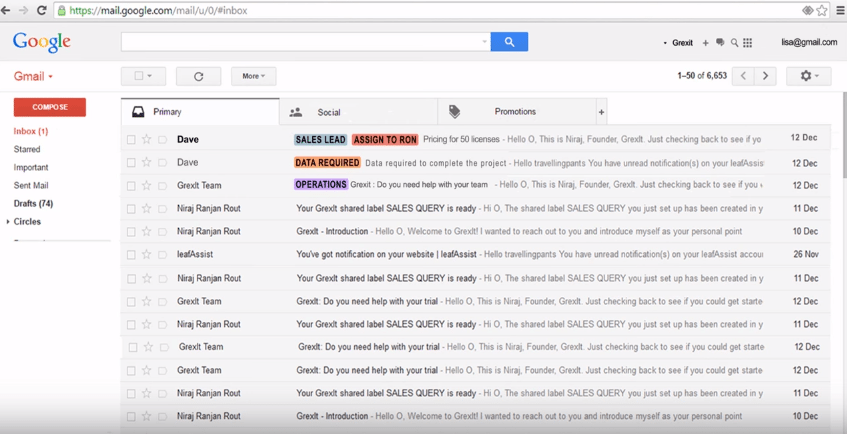Click the 1–50 of 6,653 message count
Image resolution: width=847 pixels, height=434 pixels.
click(x=702, y=76)
